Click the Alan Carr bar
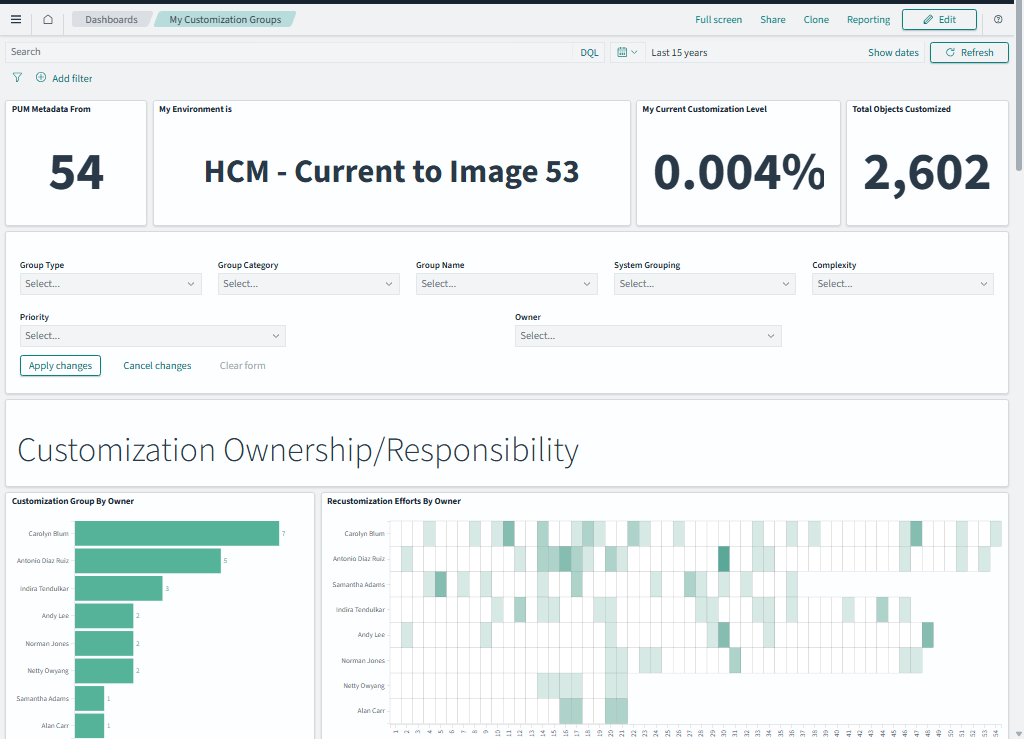Image resolution: width=1024 pixels, height=739 pixels. [89, 726]
